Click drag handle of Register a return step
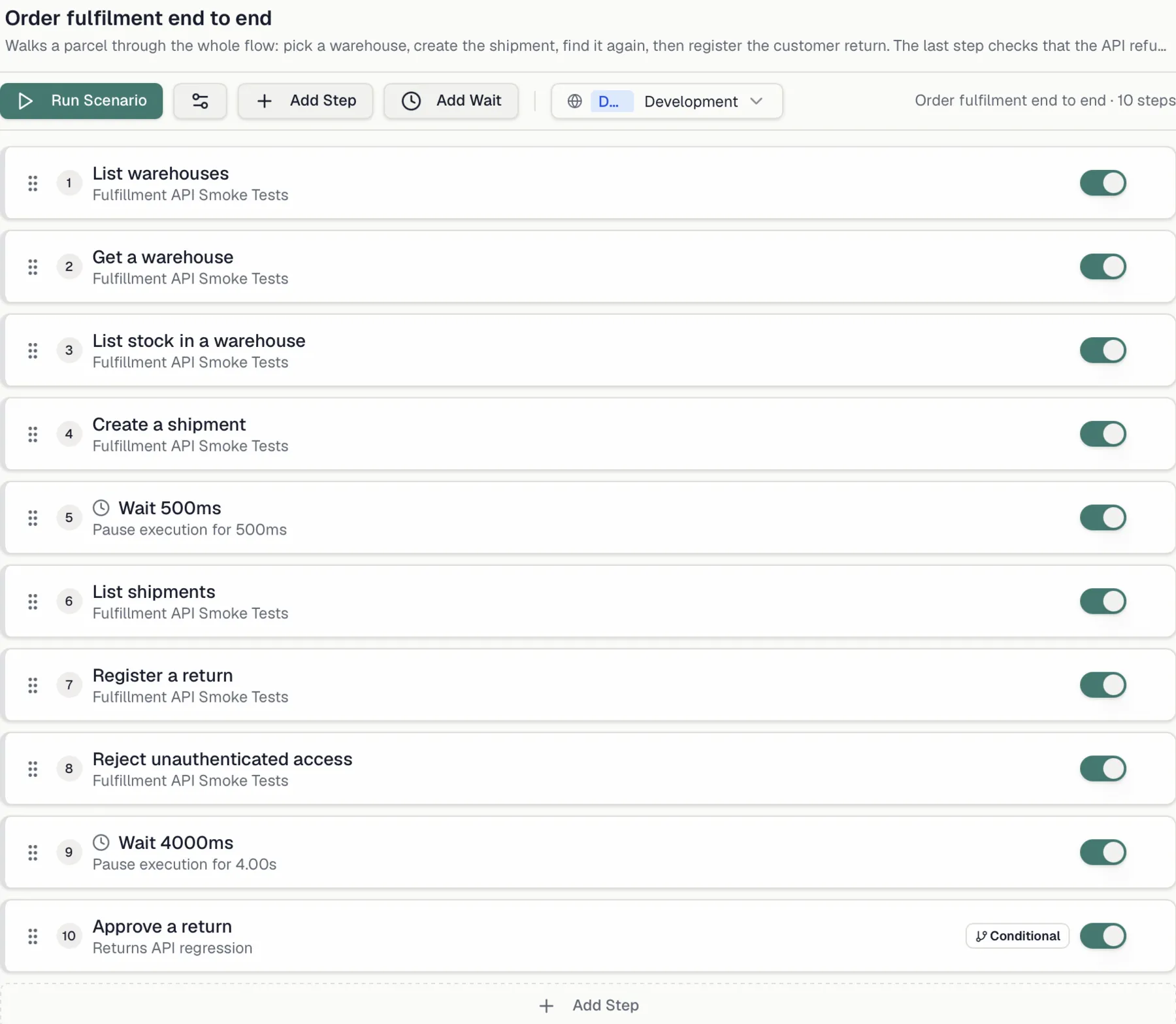This screenshot has width=1176, height=1024. pyautogui.click(x=33, y=685)
